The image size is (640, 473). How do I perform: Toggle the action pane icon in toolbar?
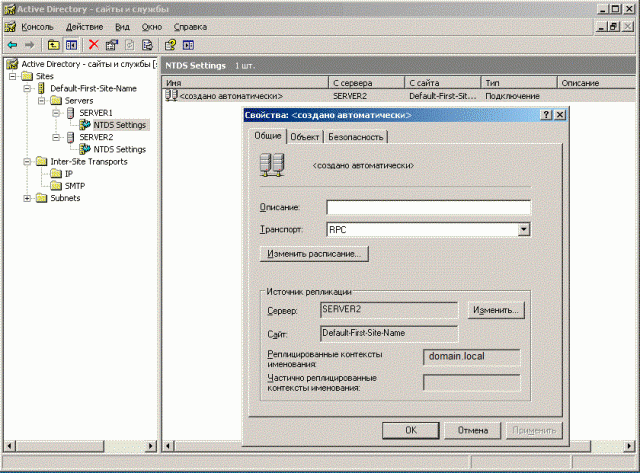pyautogui.click(x=188, y=45)
